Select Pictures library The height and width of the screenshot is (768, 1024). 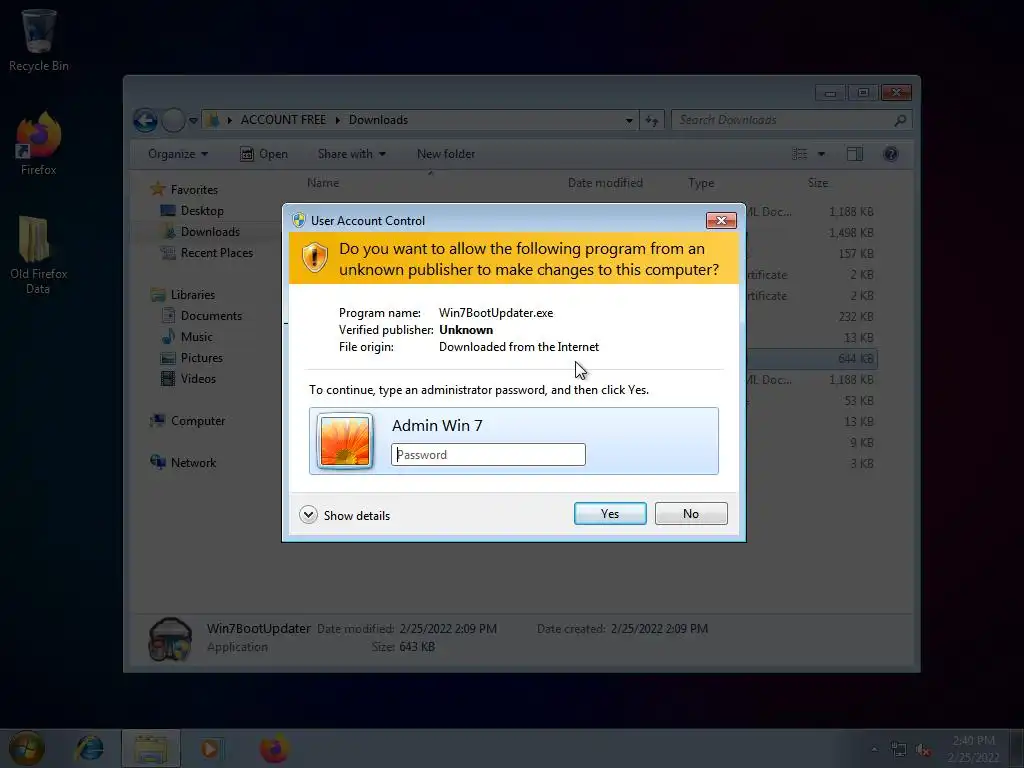(201, 358)
